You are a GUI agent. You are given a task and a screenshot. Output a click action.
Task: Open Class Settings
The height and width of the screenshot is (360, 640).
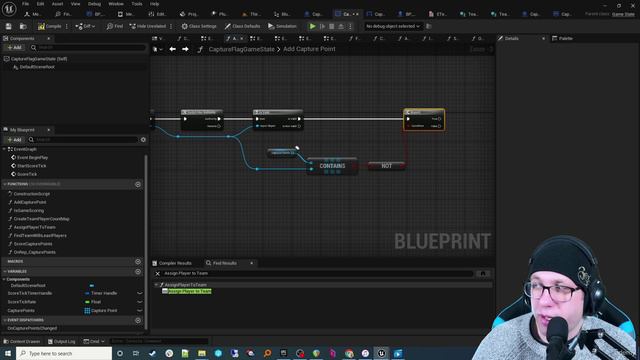click(x=199, y=26)
